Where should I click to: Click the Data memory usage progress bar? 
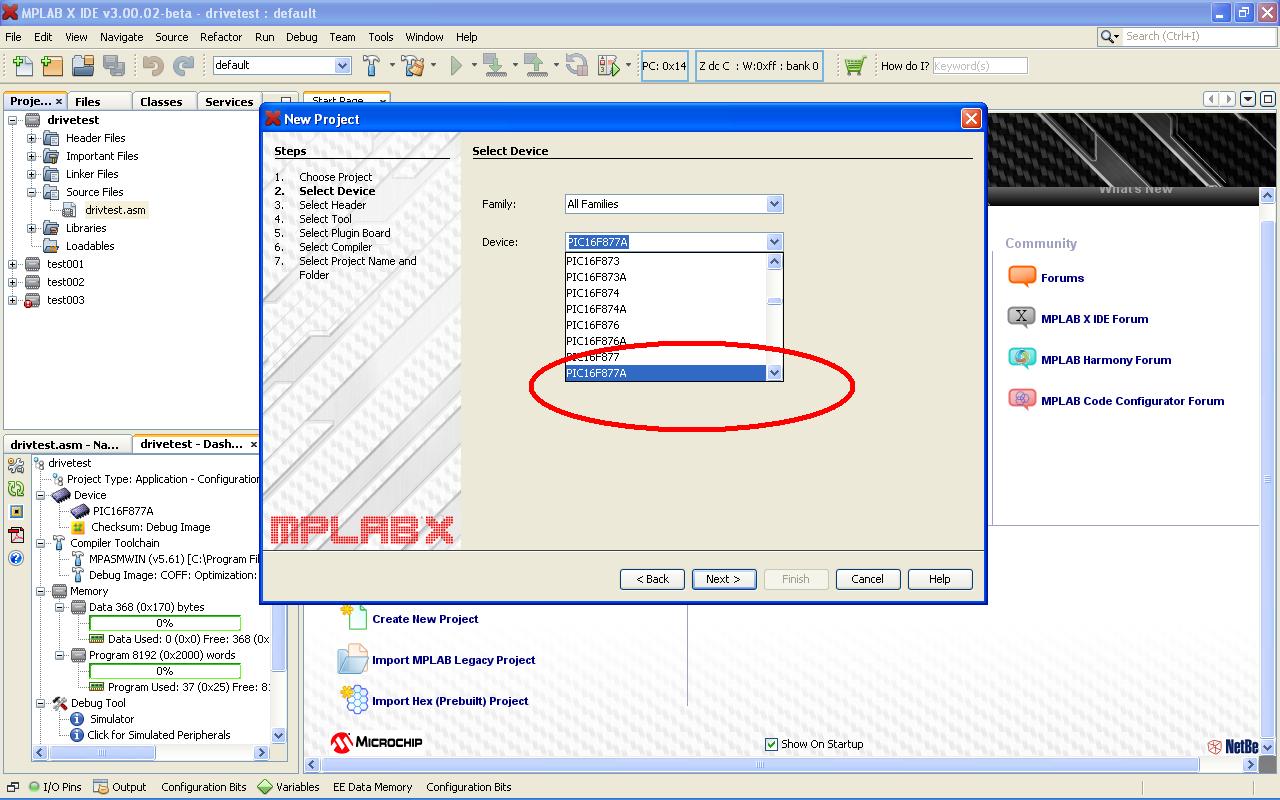165,623
